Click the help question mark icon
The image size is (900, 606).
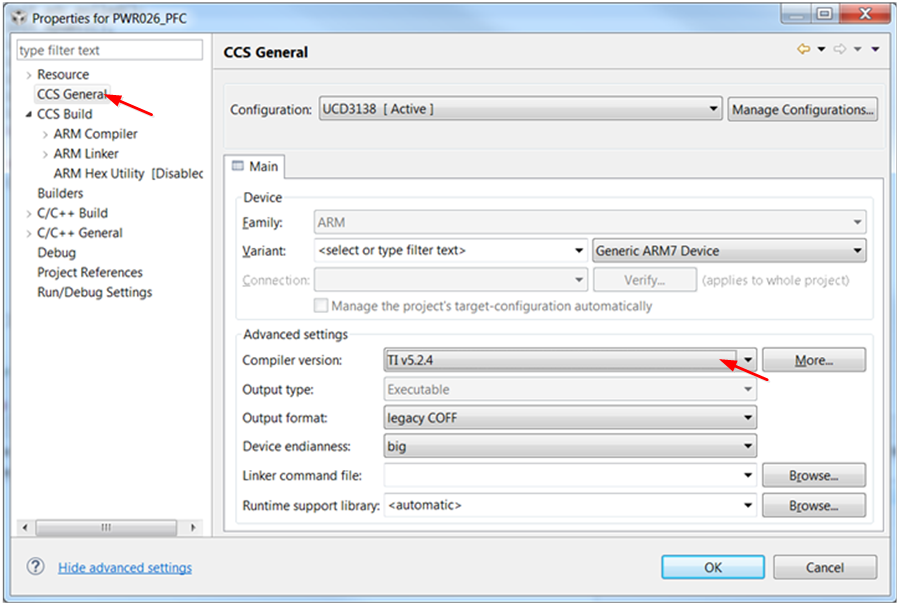pos(36,566)
